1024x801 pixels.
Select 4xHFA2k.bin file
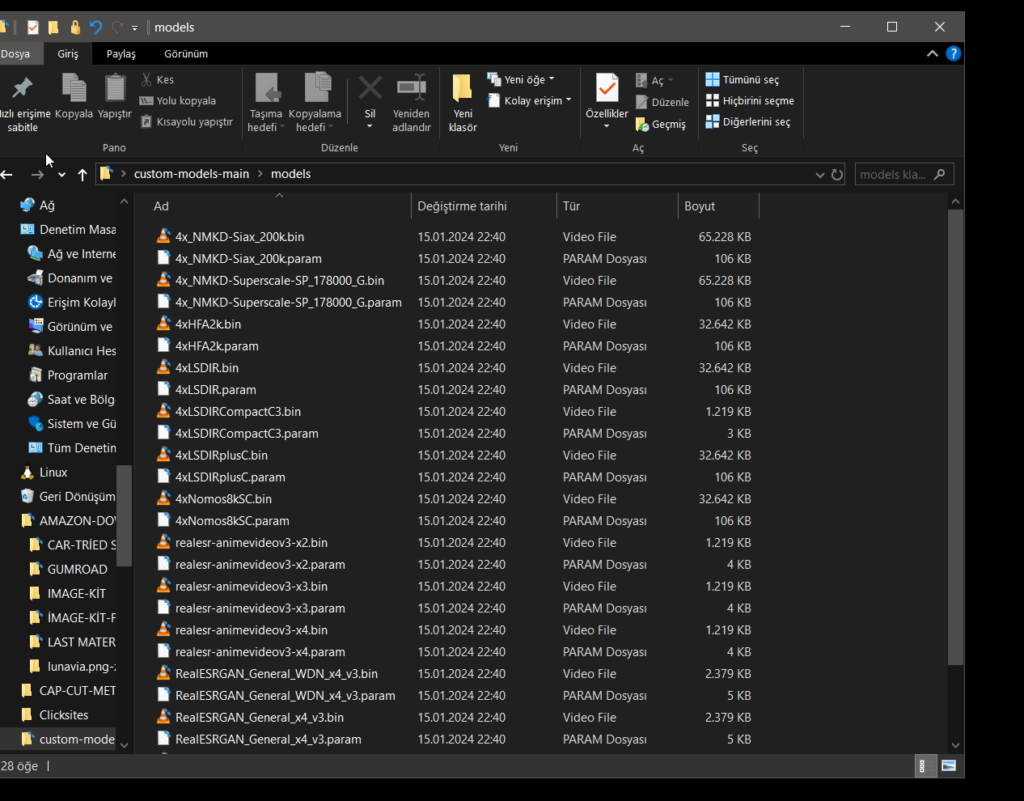pyautogui.click(x=208, y=324)
